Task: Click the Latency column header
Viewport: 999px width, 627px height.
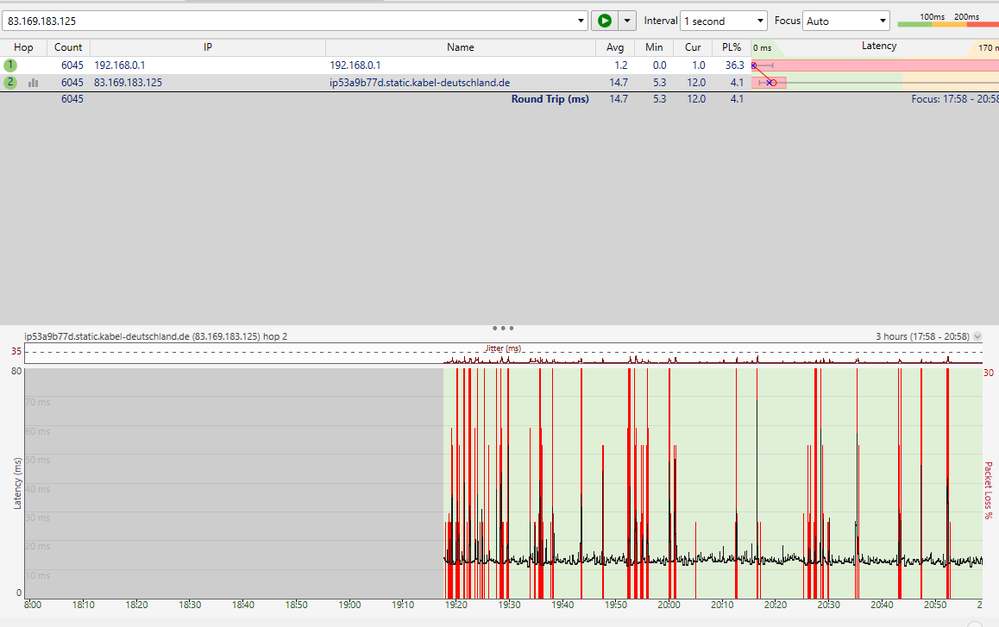Action: (x=878, y=47)
